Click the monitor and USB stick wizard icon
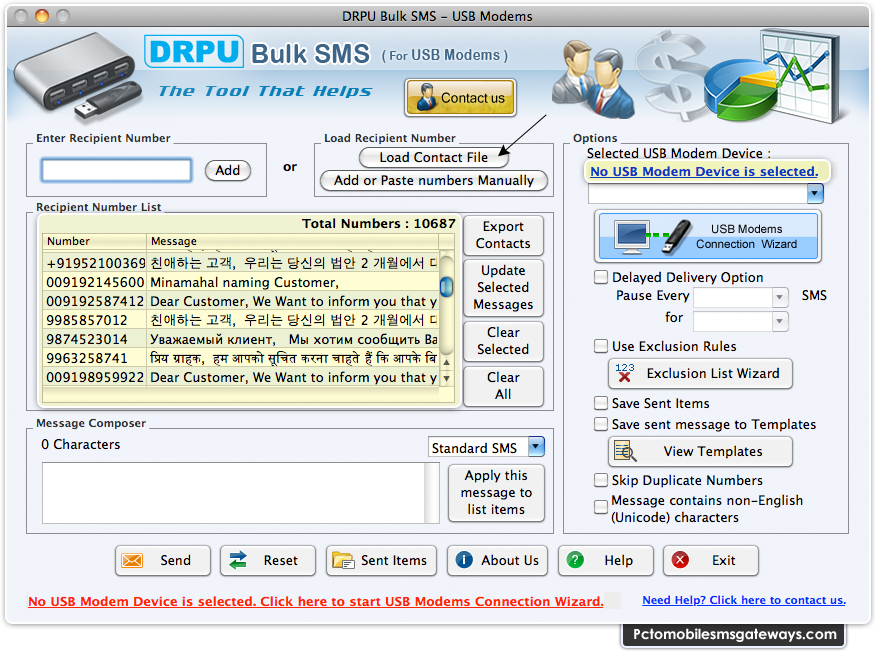 click(653, 236)
